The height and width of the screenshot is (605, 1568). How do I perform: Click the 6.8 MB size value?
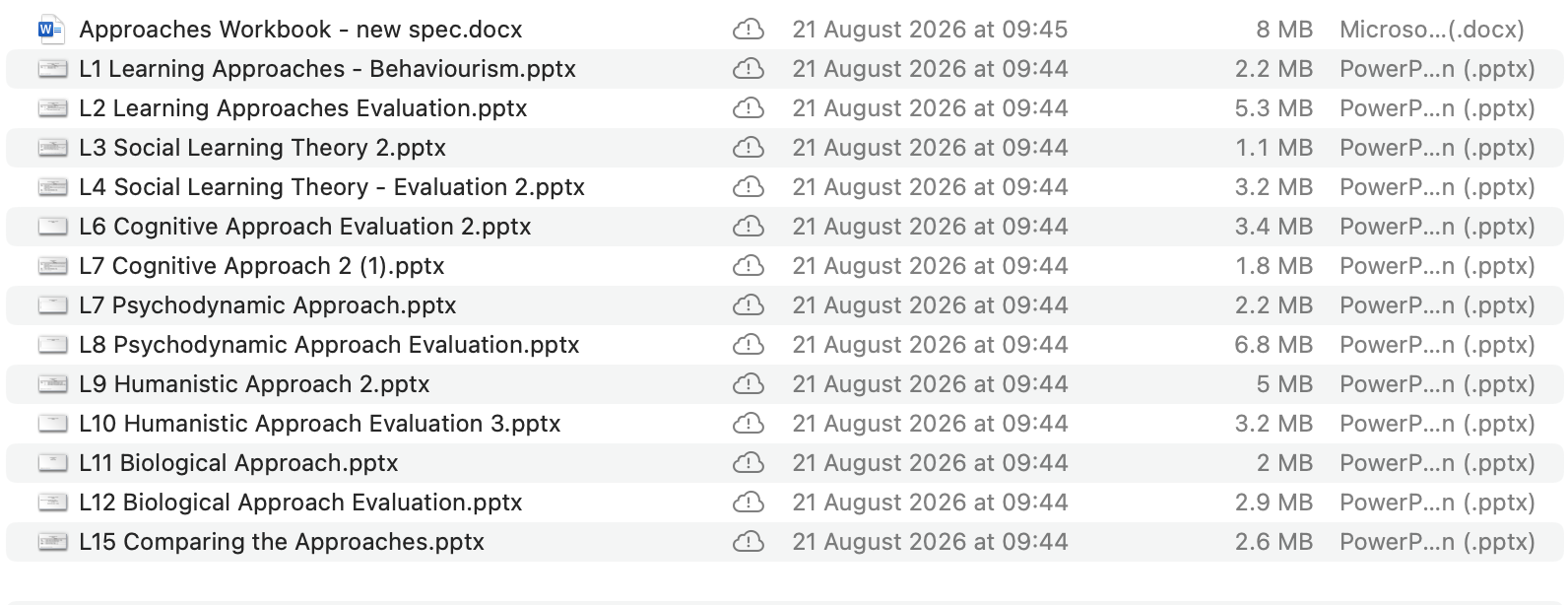[x=1274, y=345]
